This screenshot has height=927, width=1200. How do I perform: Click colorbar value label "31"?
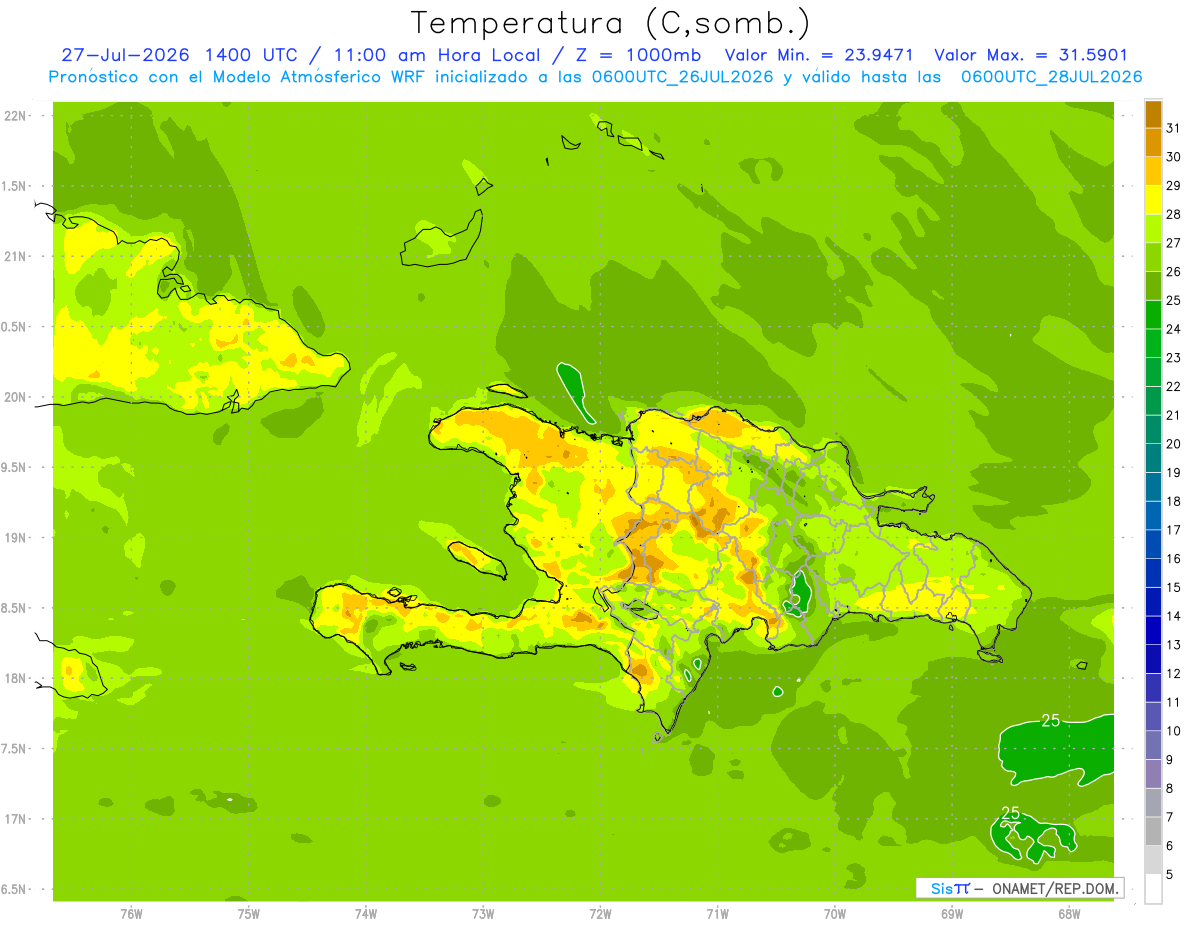[1174, 128]
